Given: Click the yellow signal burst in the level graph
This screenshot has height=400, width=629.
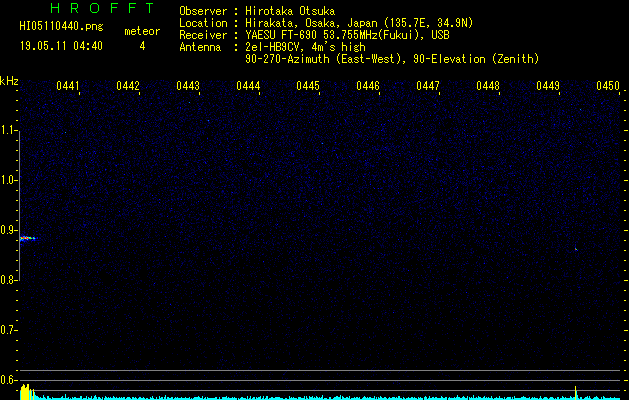Looking at the screenshot, I should pos(27,392).
